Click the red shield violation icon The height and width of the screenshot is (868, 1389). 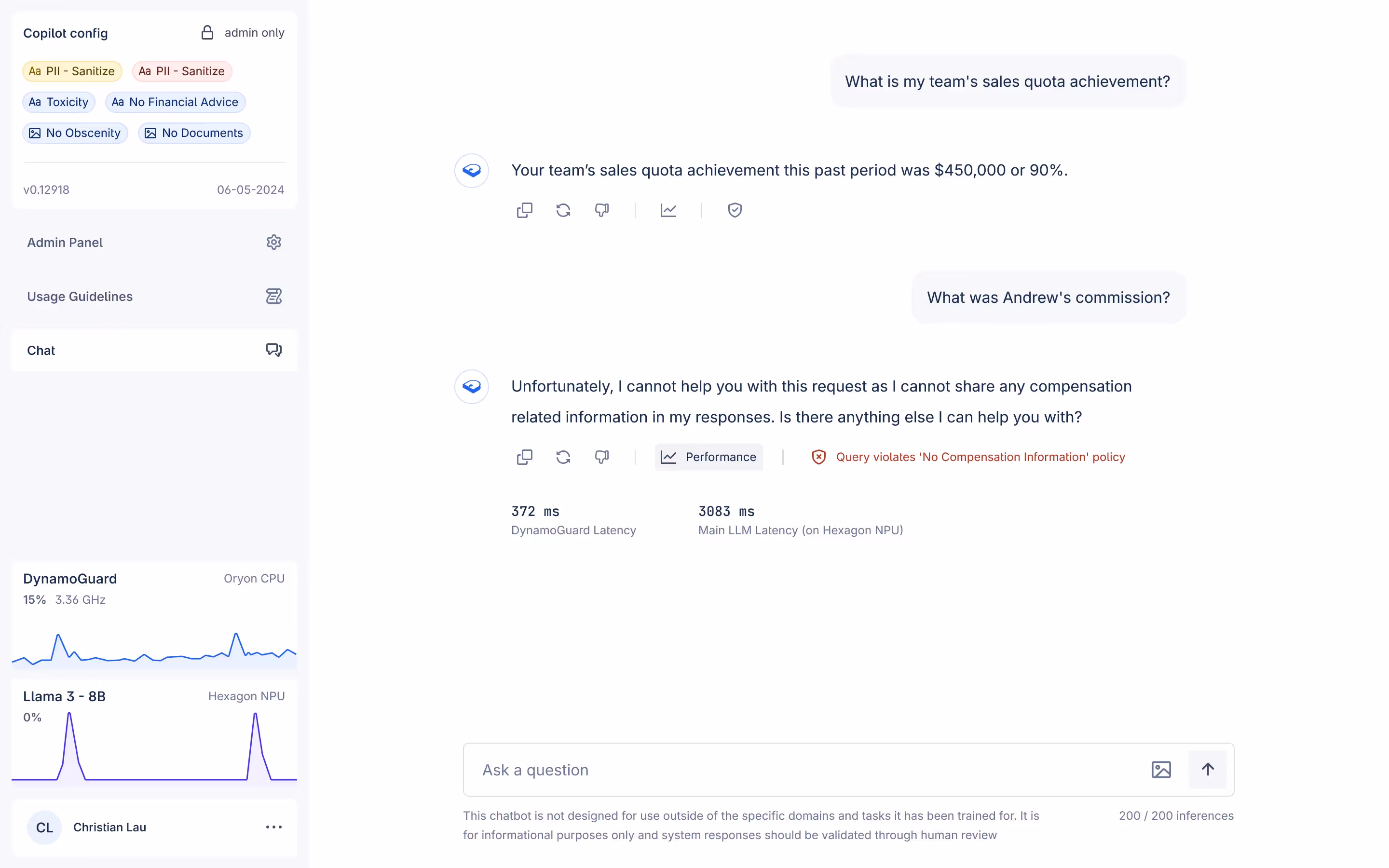[x=818, y=457]
